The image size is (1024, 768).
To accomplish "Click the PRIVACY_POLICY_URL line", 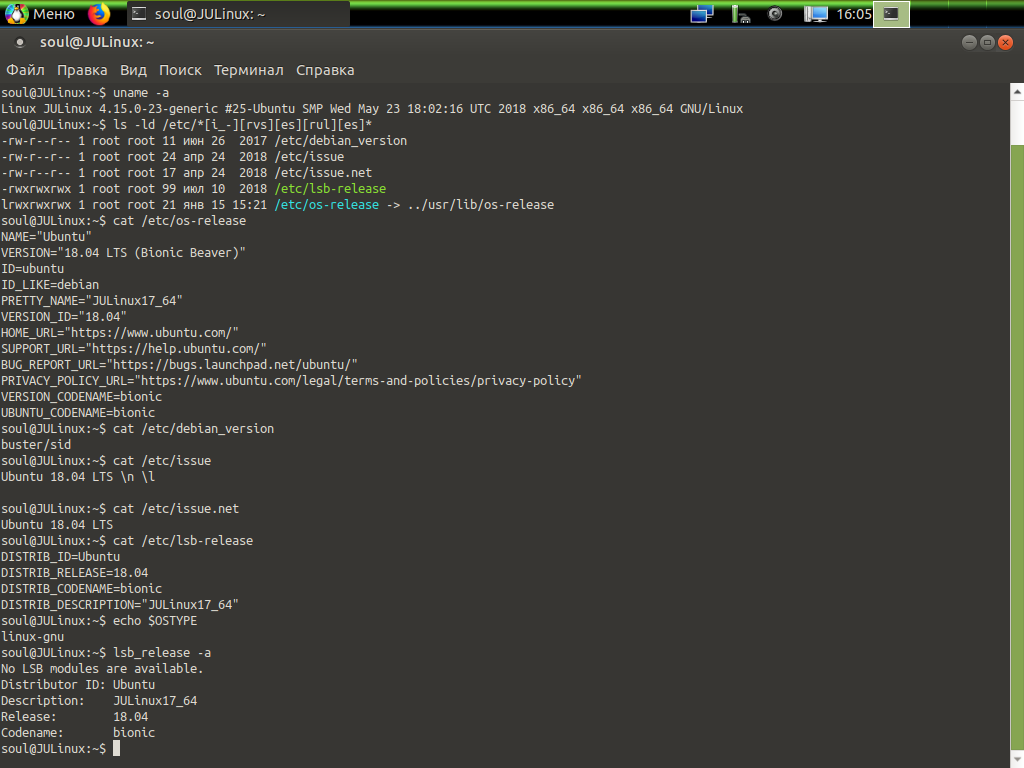I will [291, 381].
